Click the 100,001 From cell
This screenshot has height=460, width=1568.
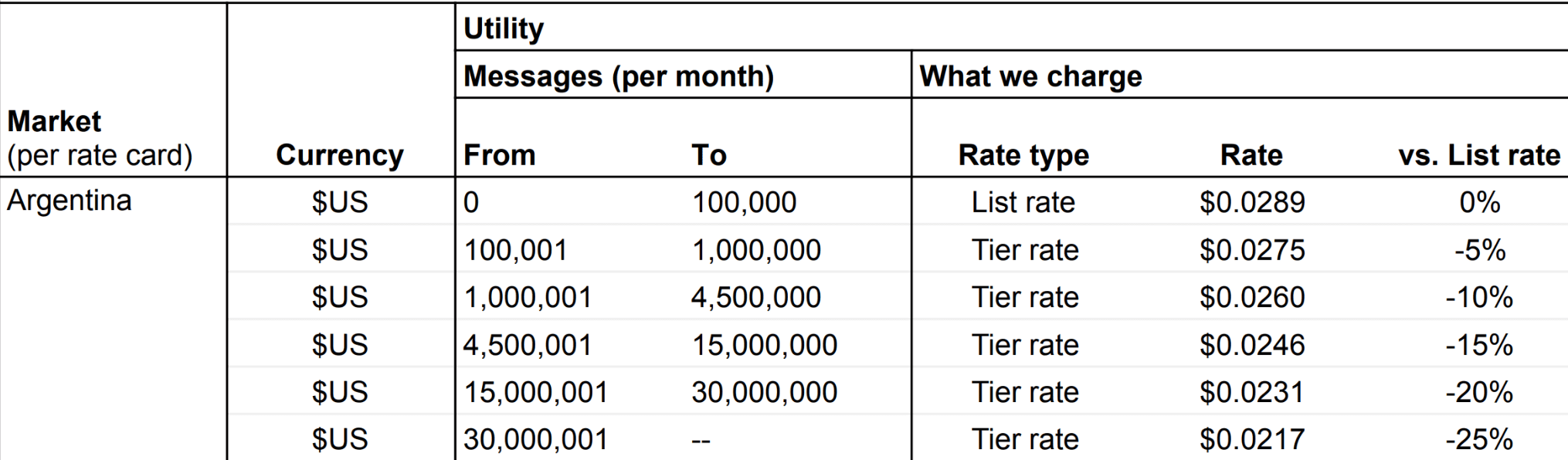(x=515, y=250)
